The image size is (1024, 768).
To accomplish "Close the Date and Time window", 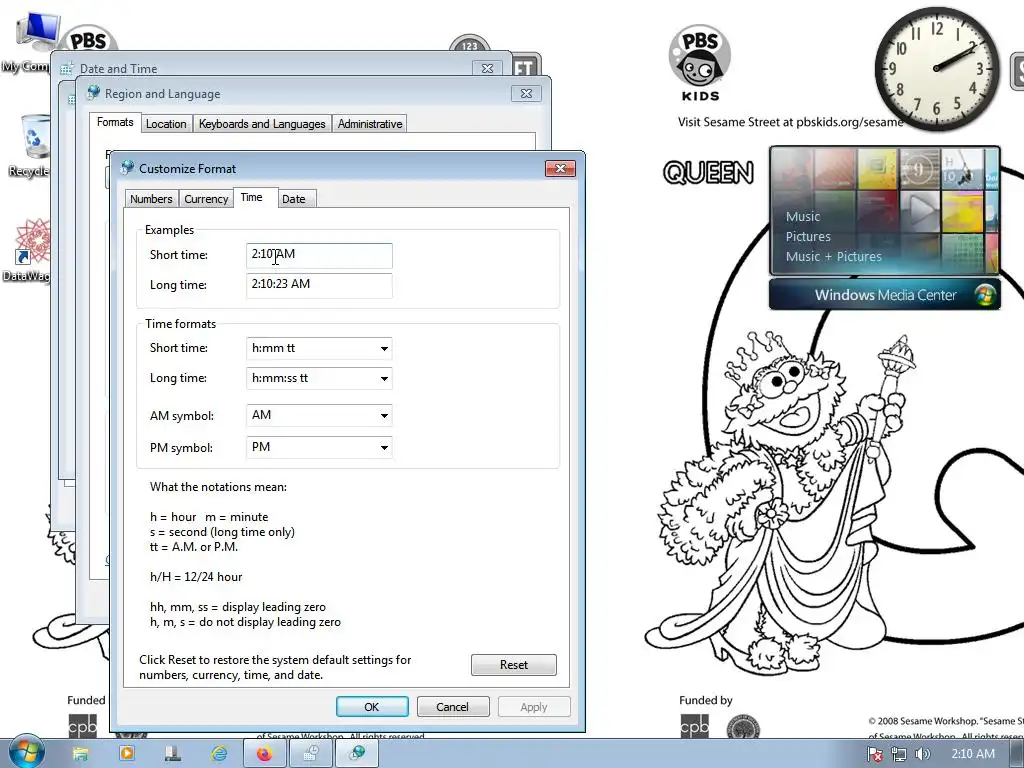I will (487, 69).
